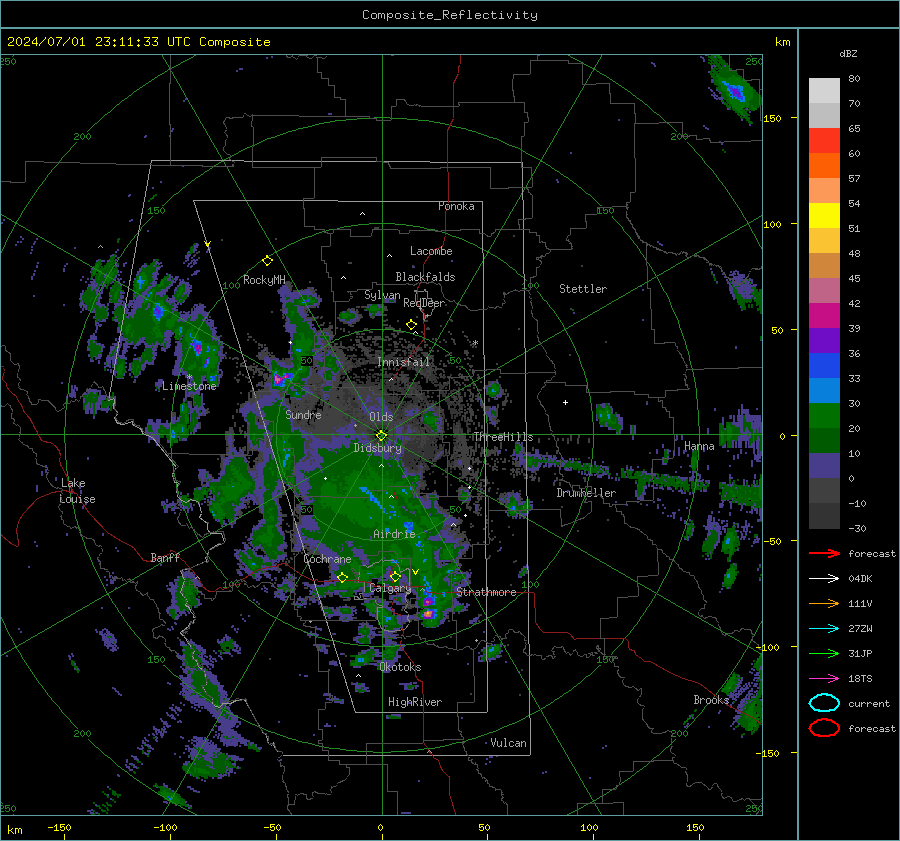Click the dBZ legend heading
Image resolution: width=900 pixels, height=841 pixels.
(x=848, y=53)
